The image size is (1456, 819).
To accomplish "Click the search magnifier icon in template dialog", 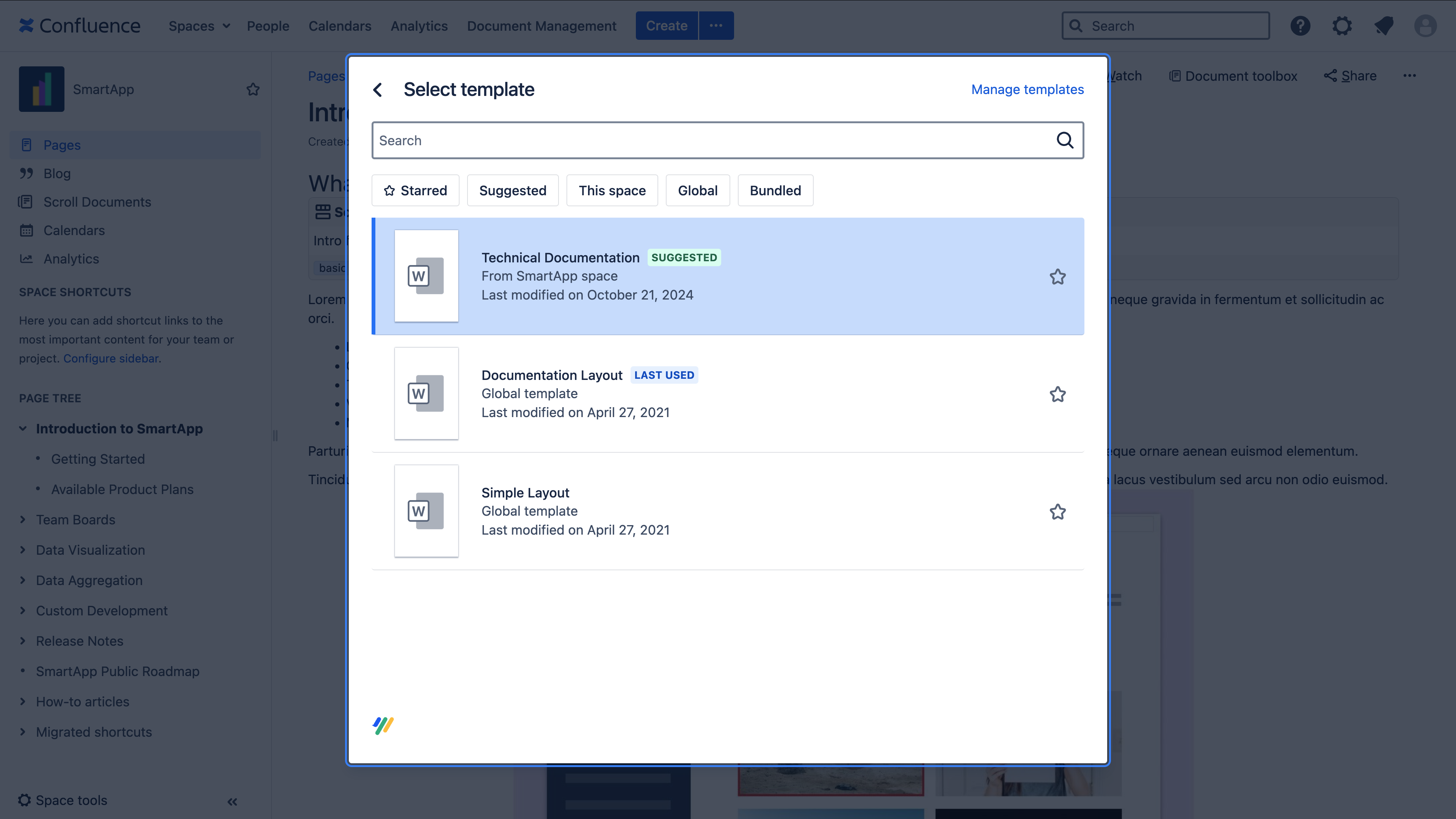I will 1065,140.
